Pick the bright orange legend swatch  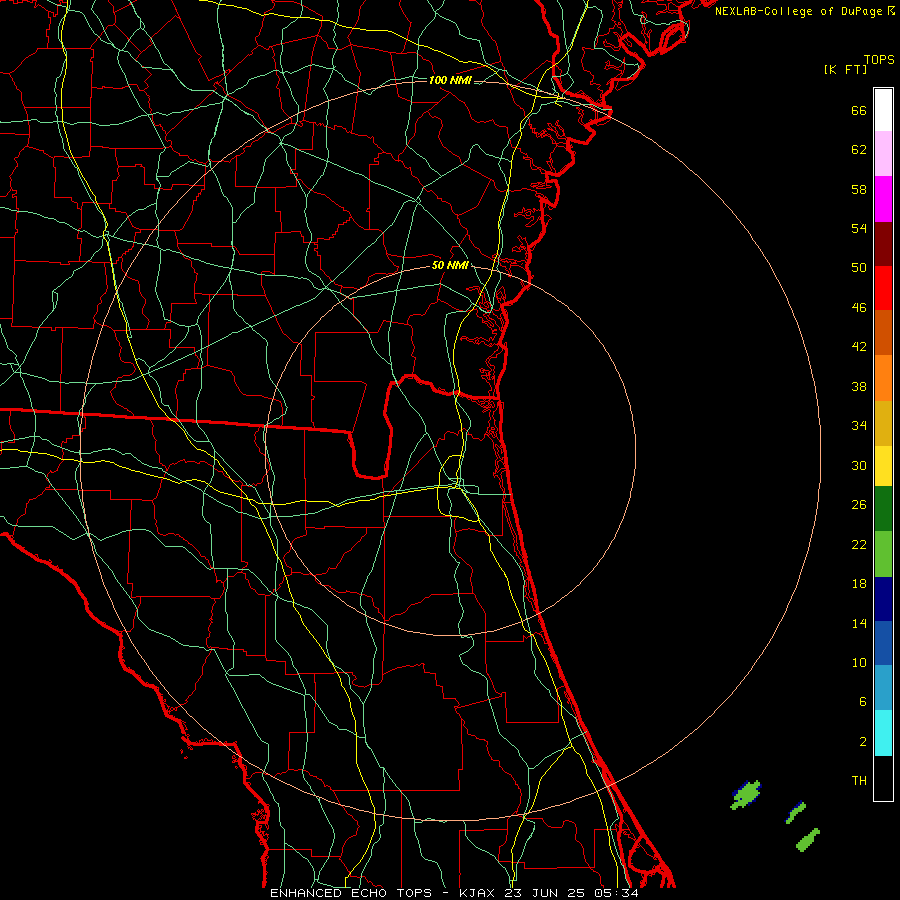coord(883,378)
